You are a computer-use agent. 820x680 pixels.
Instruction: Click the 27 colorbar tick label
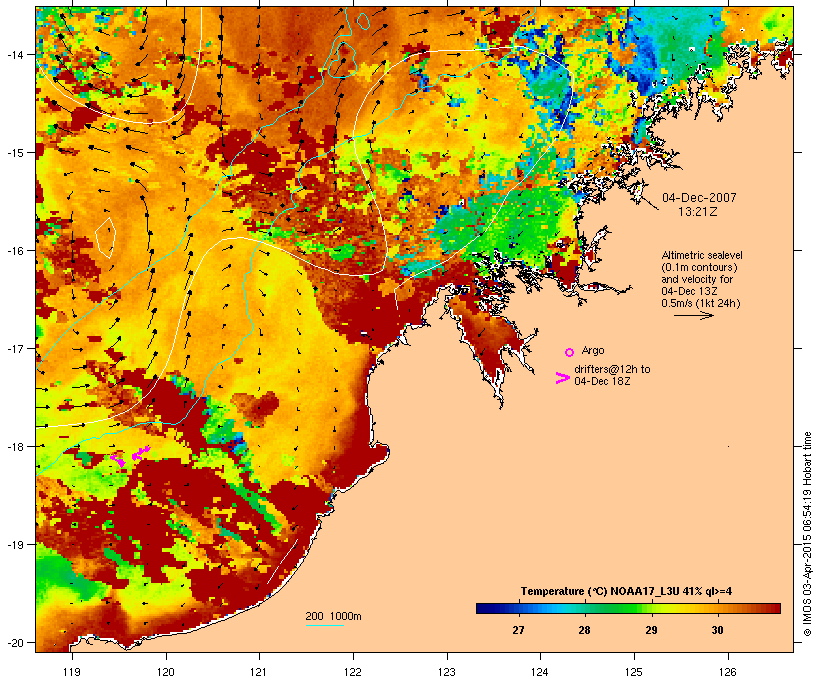coord(518,630)
